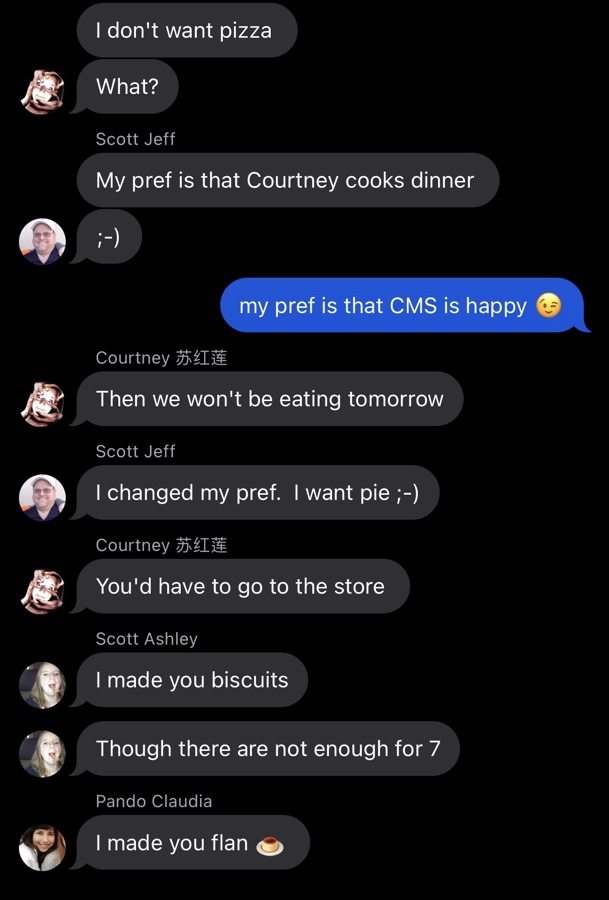
Task: Tap Pando Claudia's avatar beside flan message
Action: click(x=42, y=847)
